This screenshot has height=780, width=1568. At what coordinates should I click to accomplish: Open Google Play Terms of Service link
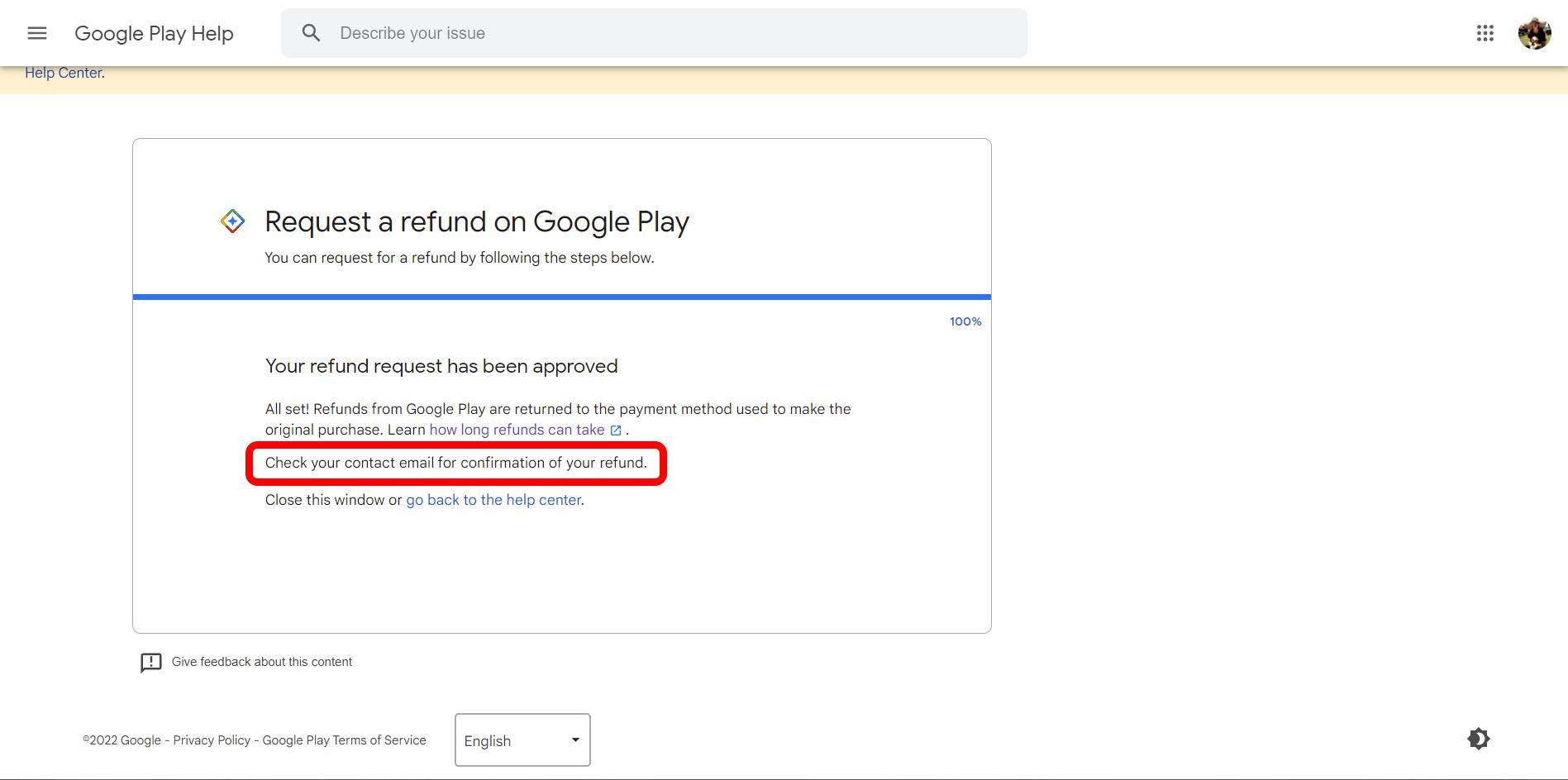tap(344, 740)
